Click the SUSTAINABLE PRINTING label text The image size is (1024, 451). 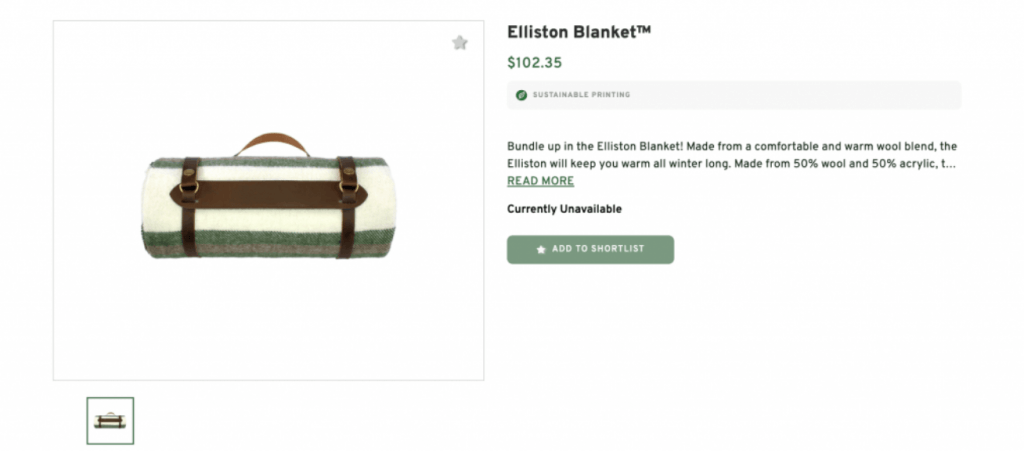pyautogui.click(x=581, y=95)
